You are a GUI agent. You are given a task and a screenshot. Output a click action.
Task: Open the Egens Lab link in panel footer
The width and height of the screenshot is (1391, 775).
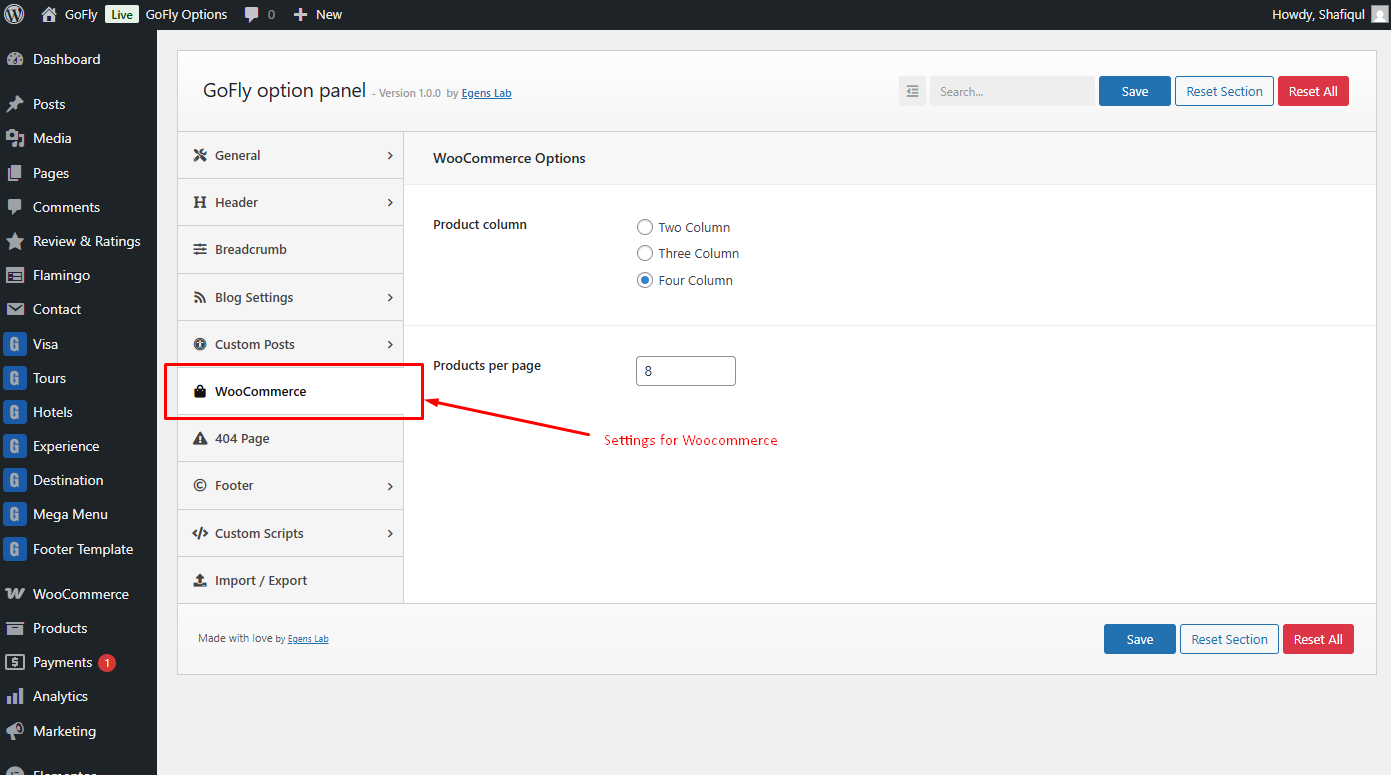click(308, 639)
